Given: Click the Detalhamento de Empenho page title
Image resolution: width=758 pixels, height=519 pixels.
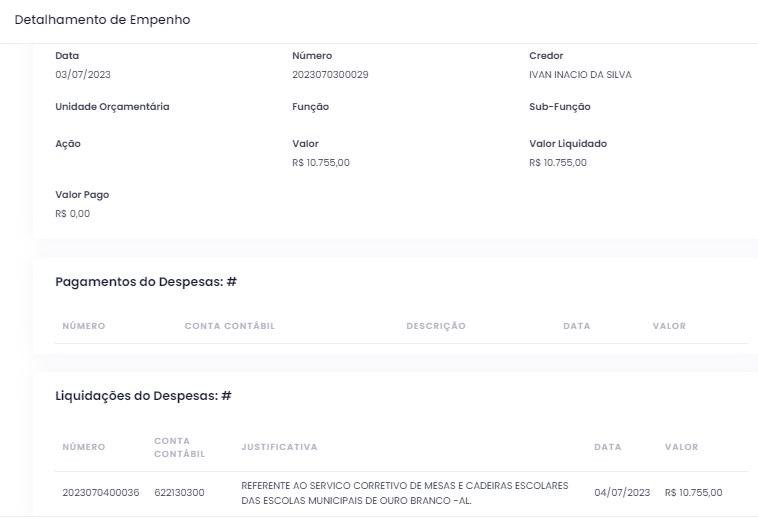Looking at the screenshot, I should click(102, 20).
